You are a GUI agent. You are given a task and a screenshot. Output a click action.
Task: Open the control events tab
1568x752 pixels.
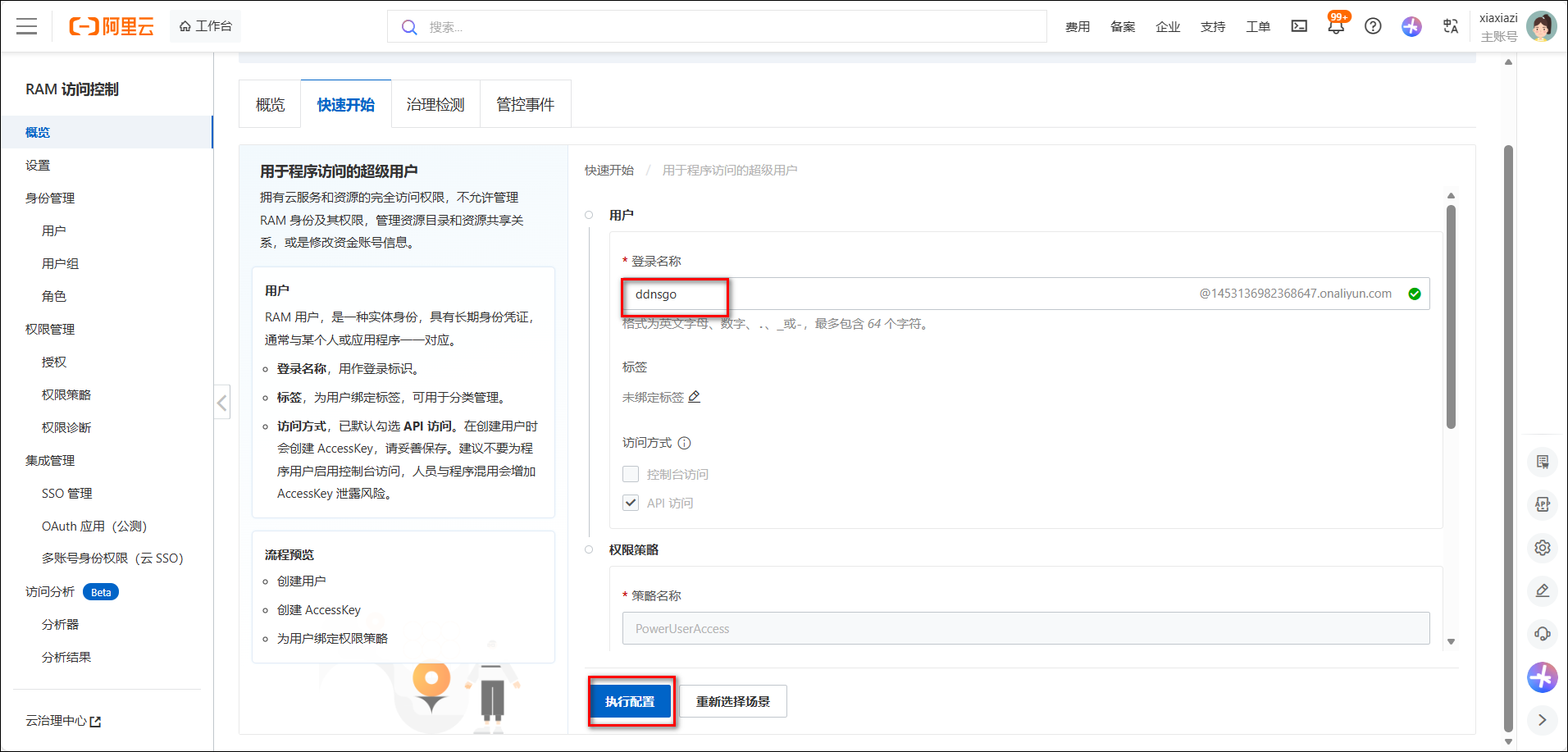[x=525, y=105]
